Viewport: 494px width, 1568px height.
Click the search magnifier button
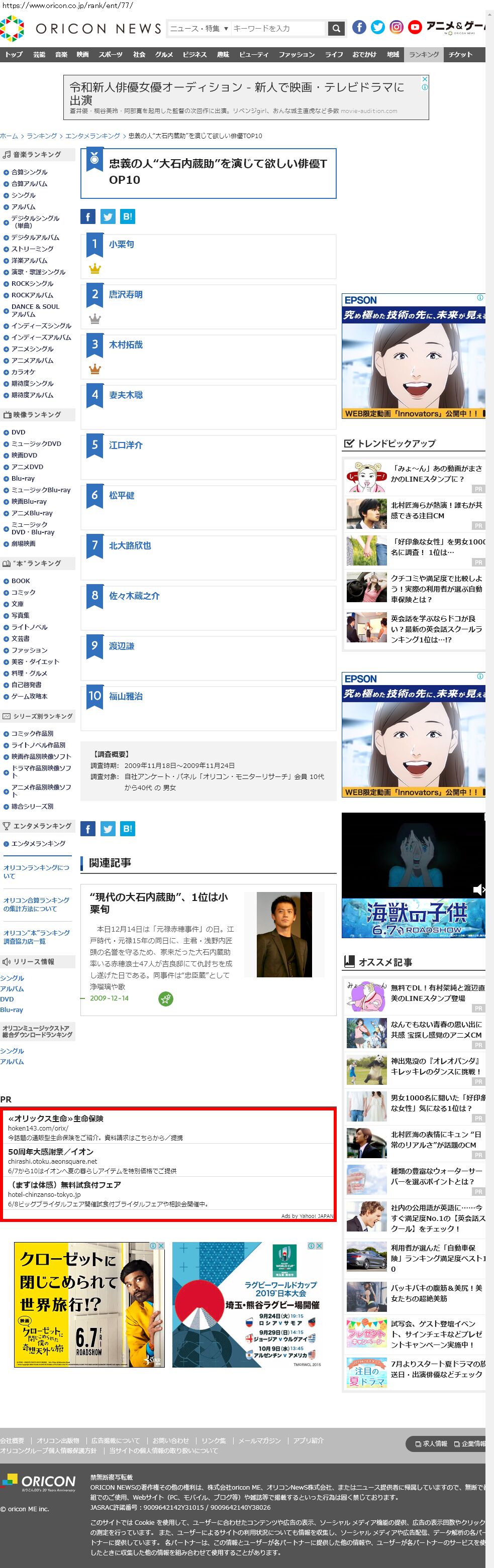[336, 29]
